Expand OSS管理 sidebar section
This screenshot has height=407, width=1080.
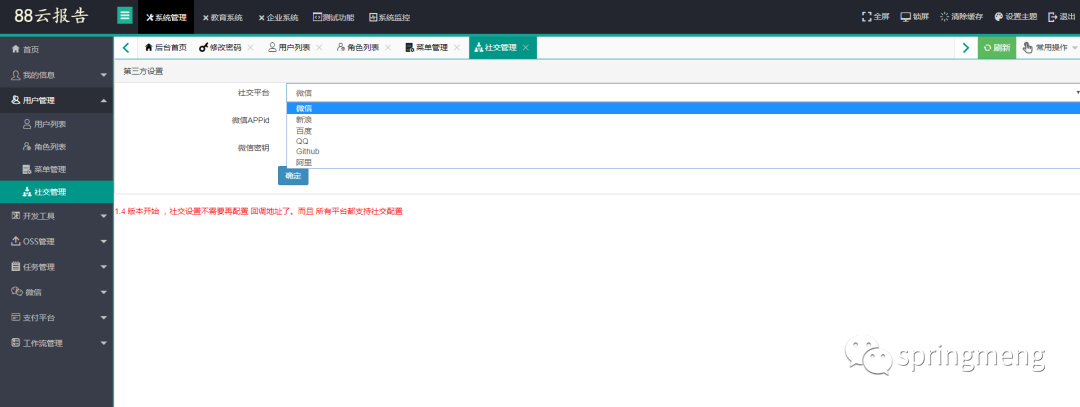(x=56, y=242)
